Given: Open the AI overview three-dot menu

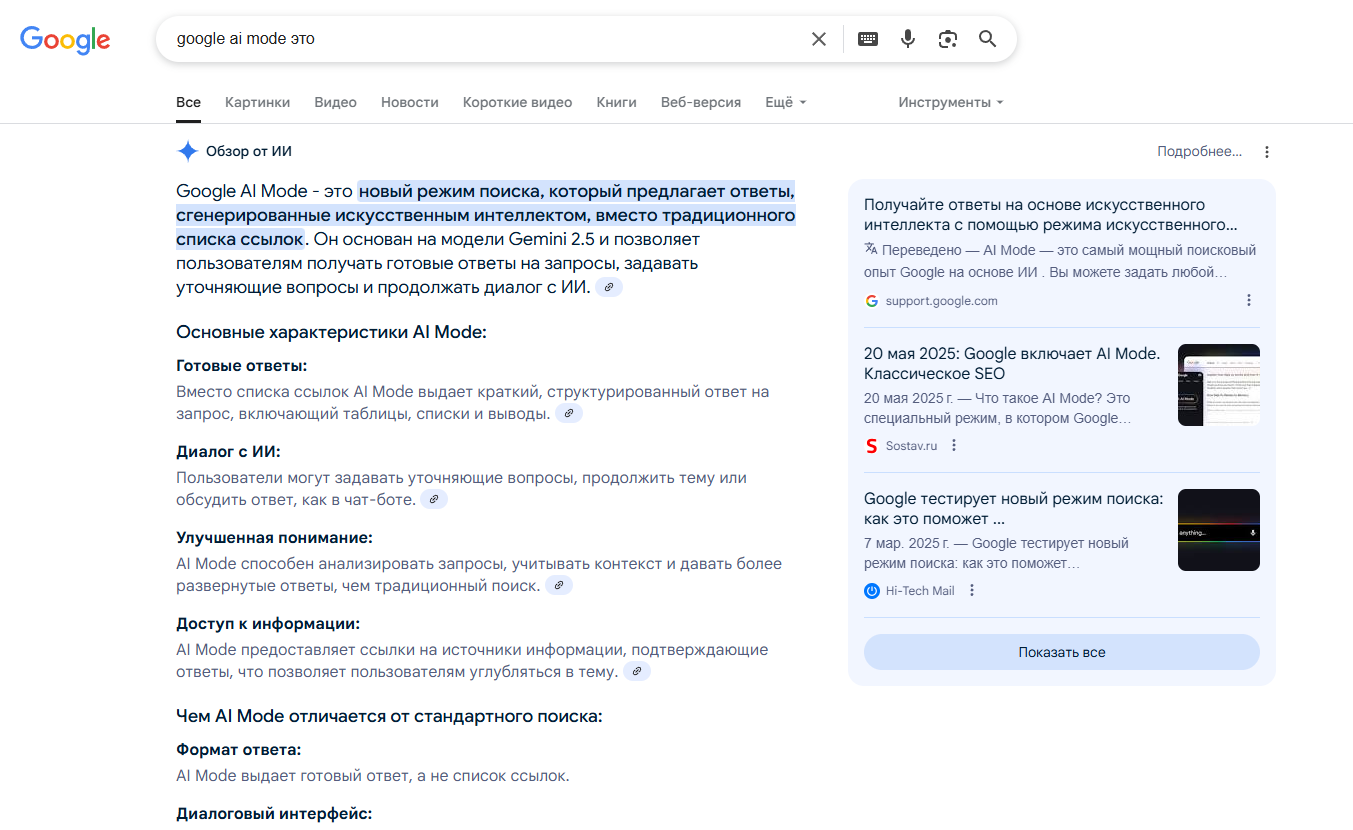Looking at the screenshot, I should 1267,152.
